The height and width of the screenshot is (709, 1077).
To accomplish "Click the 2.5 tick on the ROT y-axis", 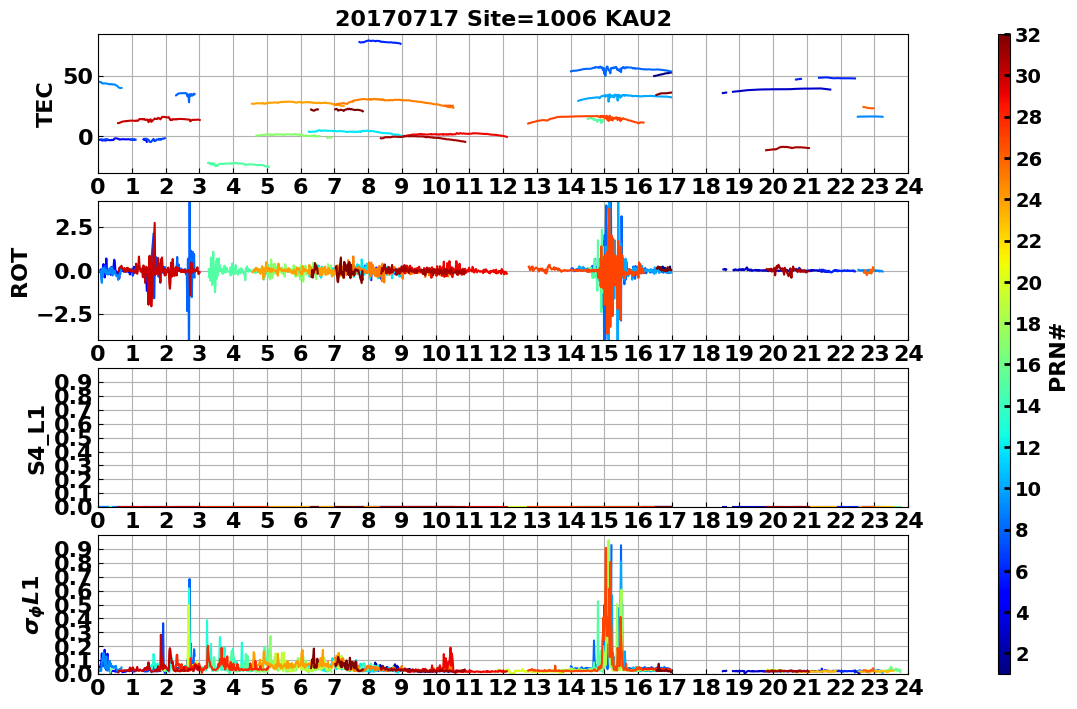I will (75, 227).
